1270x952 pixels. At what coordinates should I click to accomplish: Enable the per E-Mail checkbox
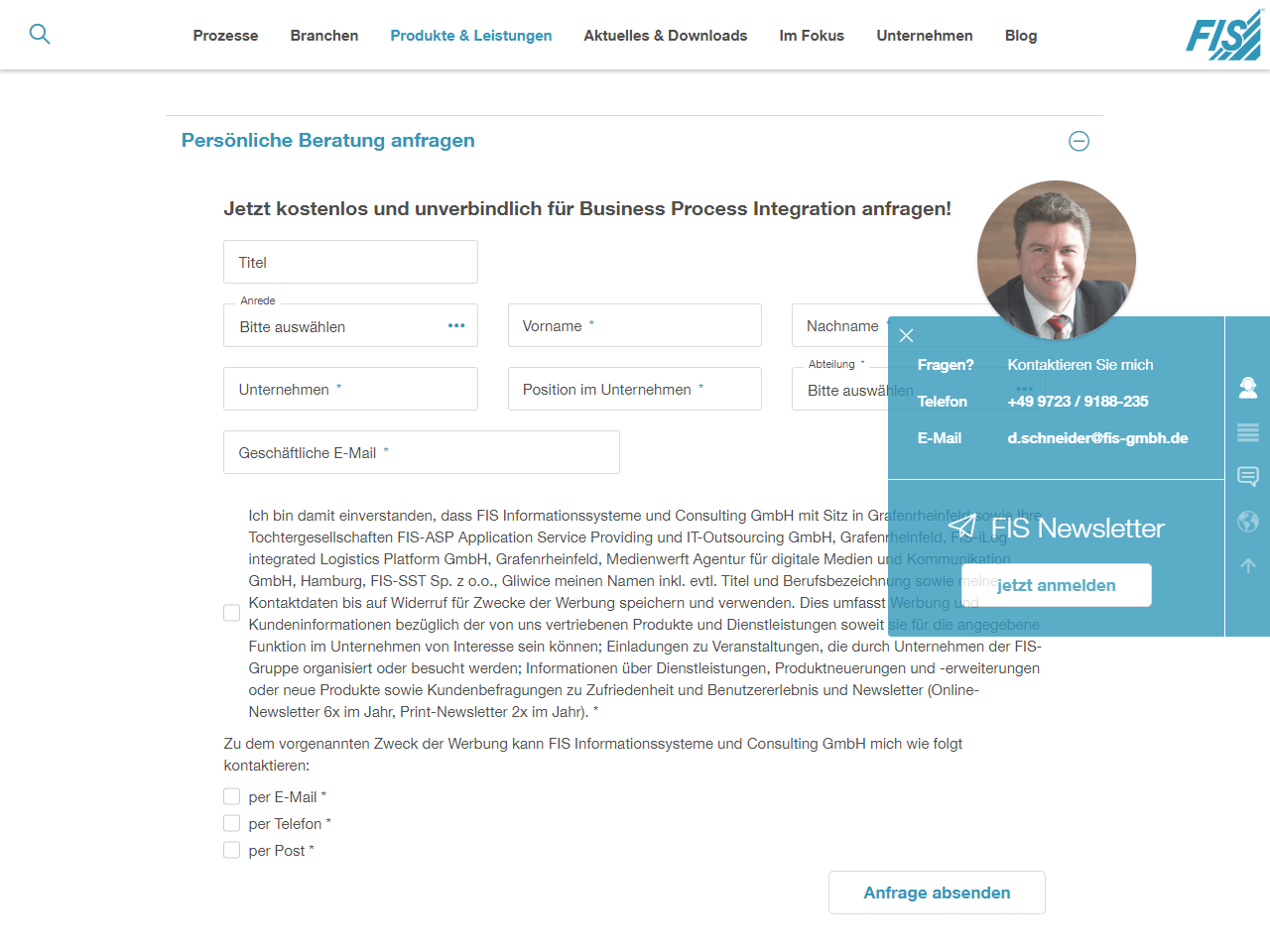(x=232, y=796)
